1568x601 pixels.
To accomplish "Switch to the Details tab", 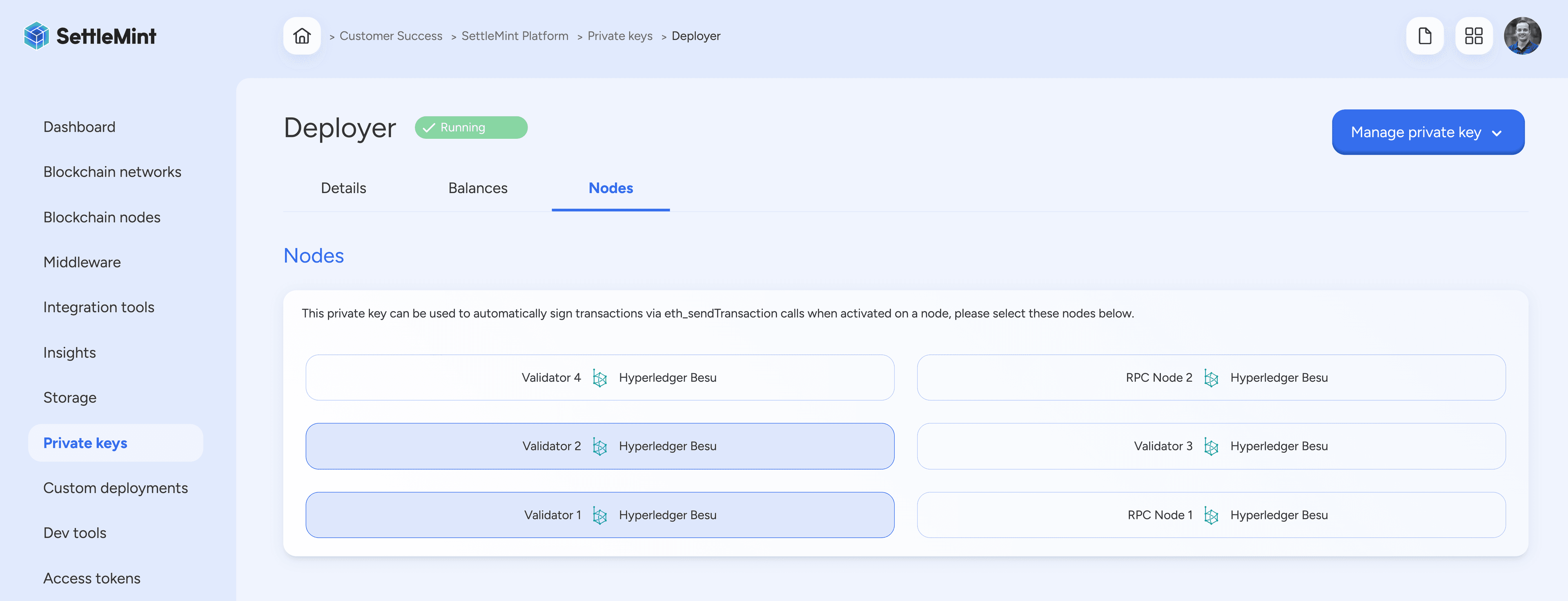I will [x=343, y=188].
